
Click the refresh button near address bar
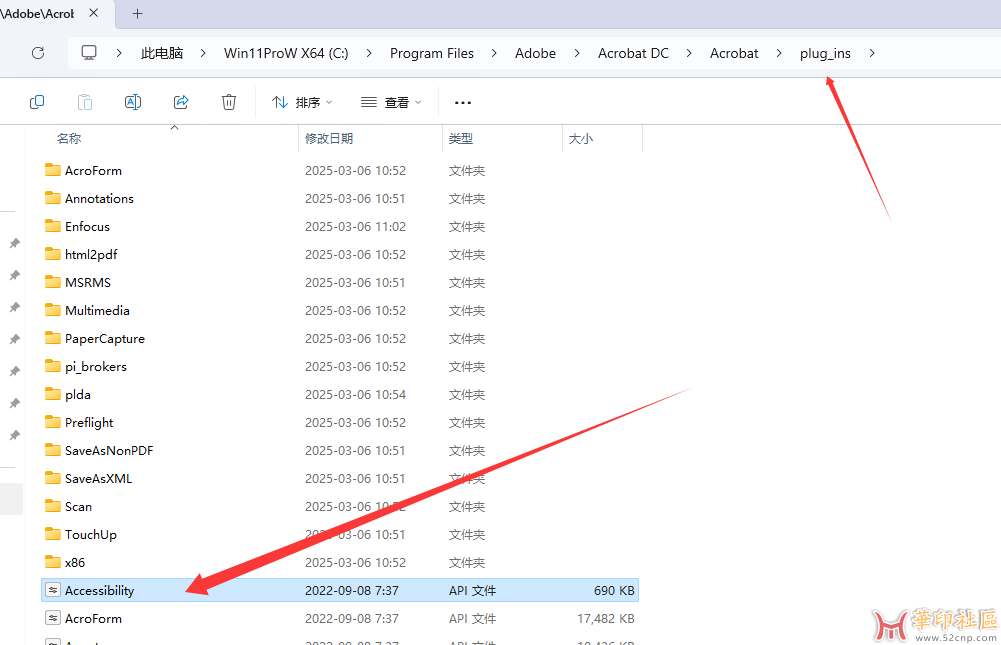tap(38, 53)
